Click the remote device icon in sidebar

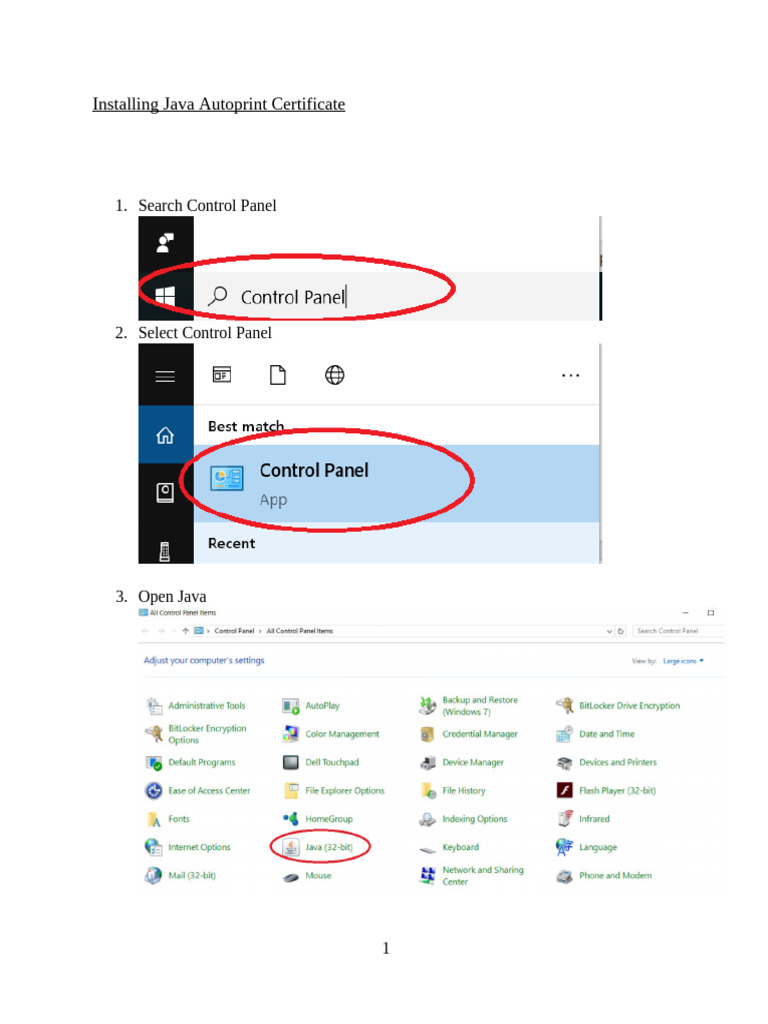point(165,551)
